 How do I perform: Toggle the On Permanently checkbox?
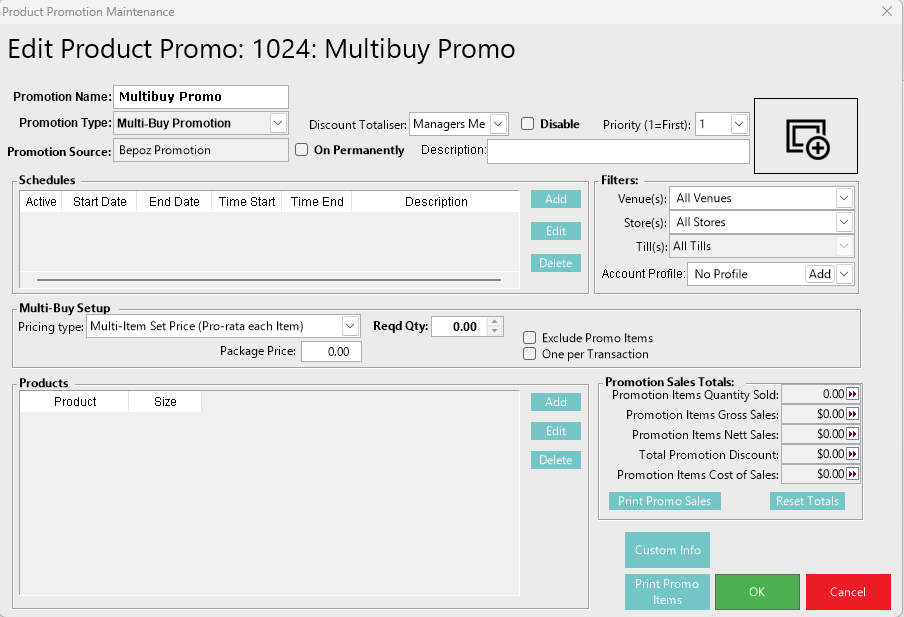[302, 150]
